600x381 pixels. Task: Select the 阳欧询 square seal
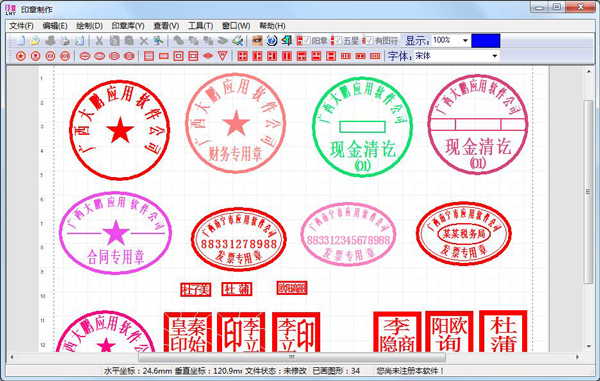coord(450,331)
